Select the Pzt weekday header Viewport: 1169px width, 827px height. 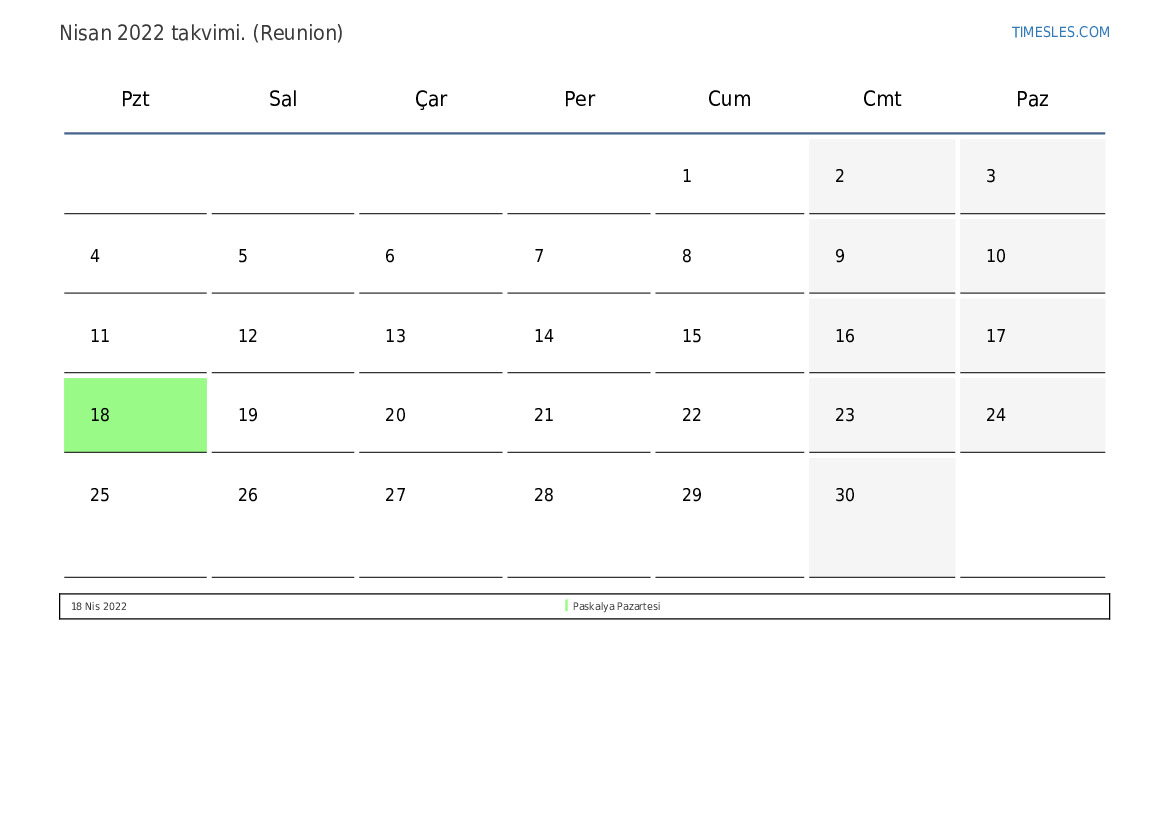[135, 99]
